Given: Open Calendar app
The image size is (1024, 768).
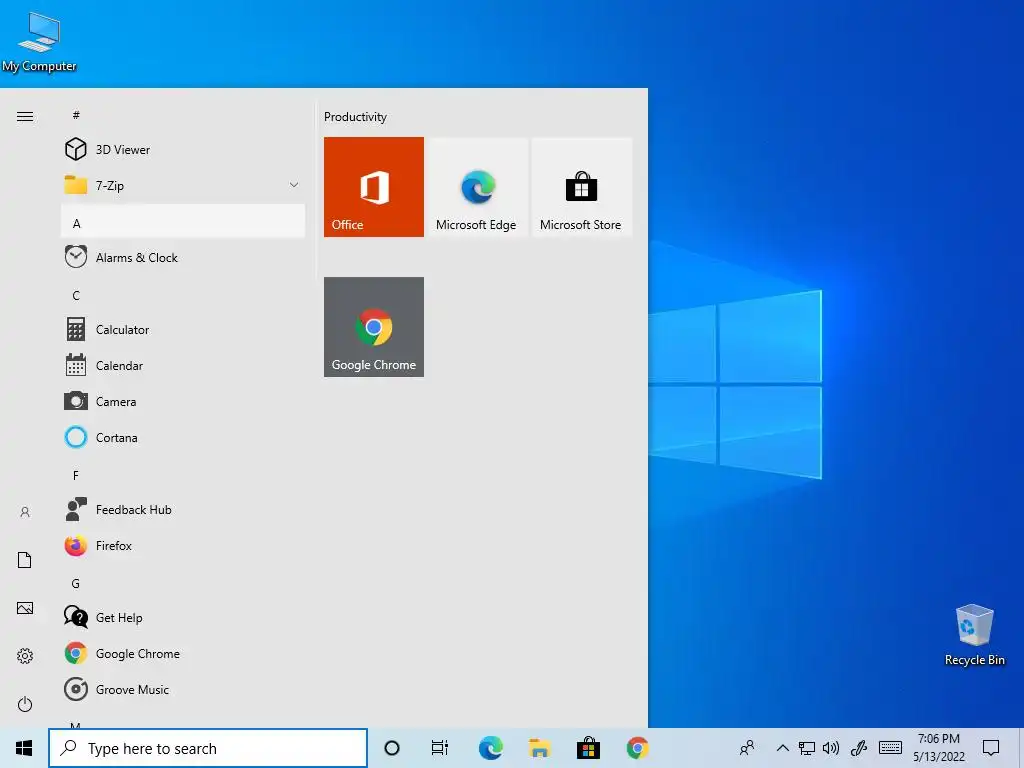Looking at the screenshot, I should coord(183,365).
